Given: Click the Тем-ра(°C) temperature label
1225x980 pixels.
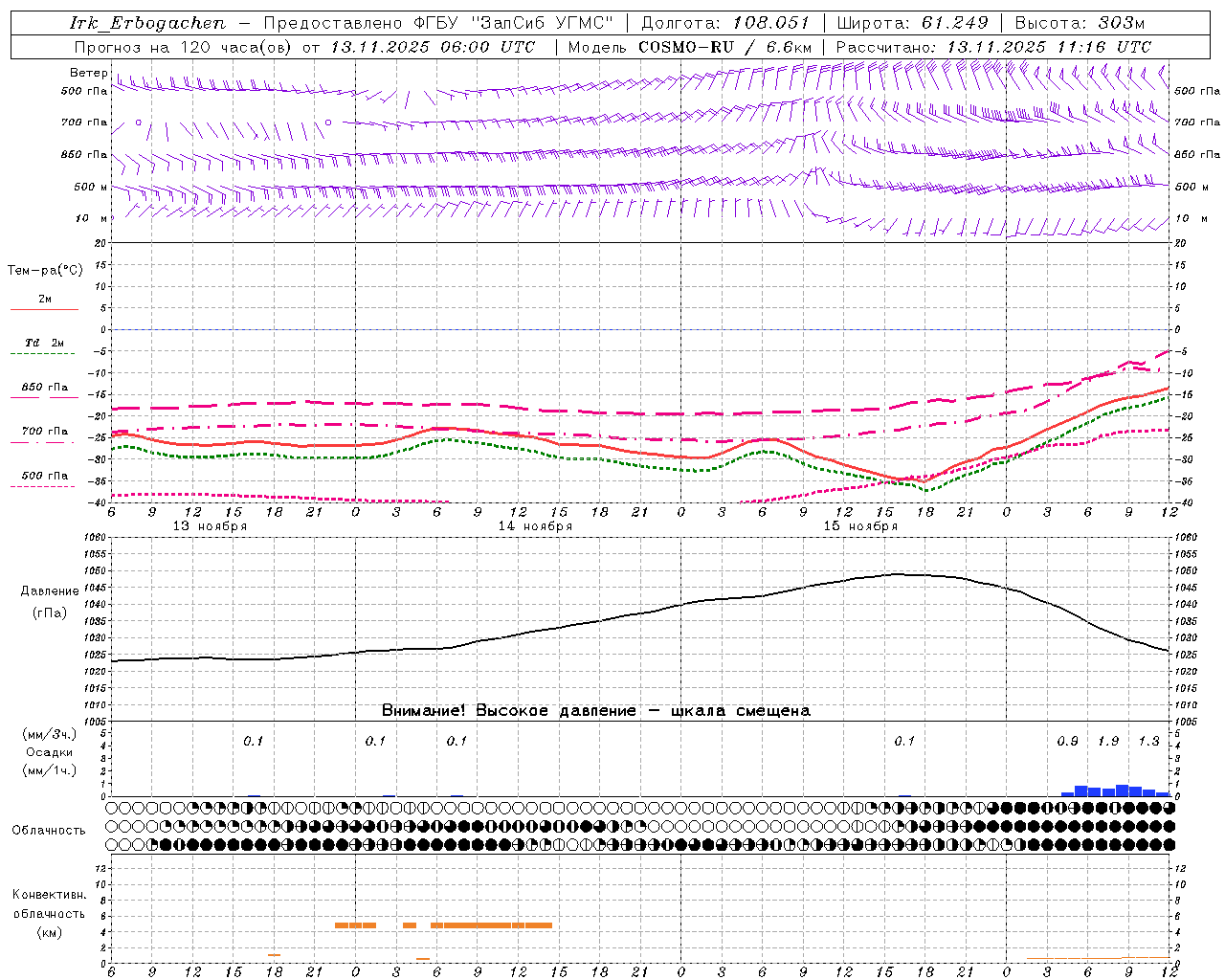Looking at the screenshot, I should pos(45,271).
